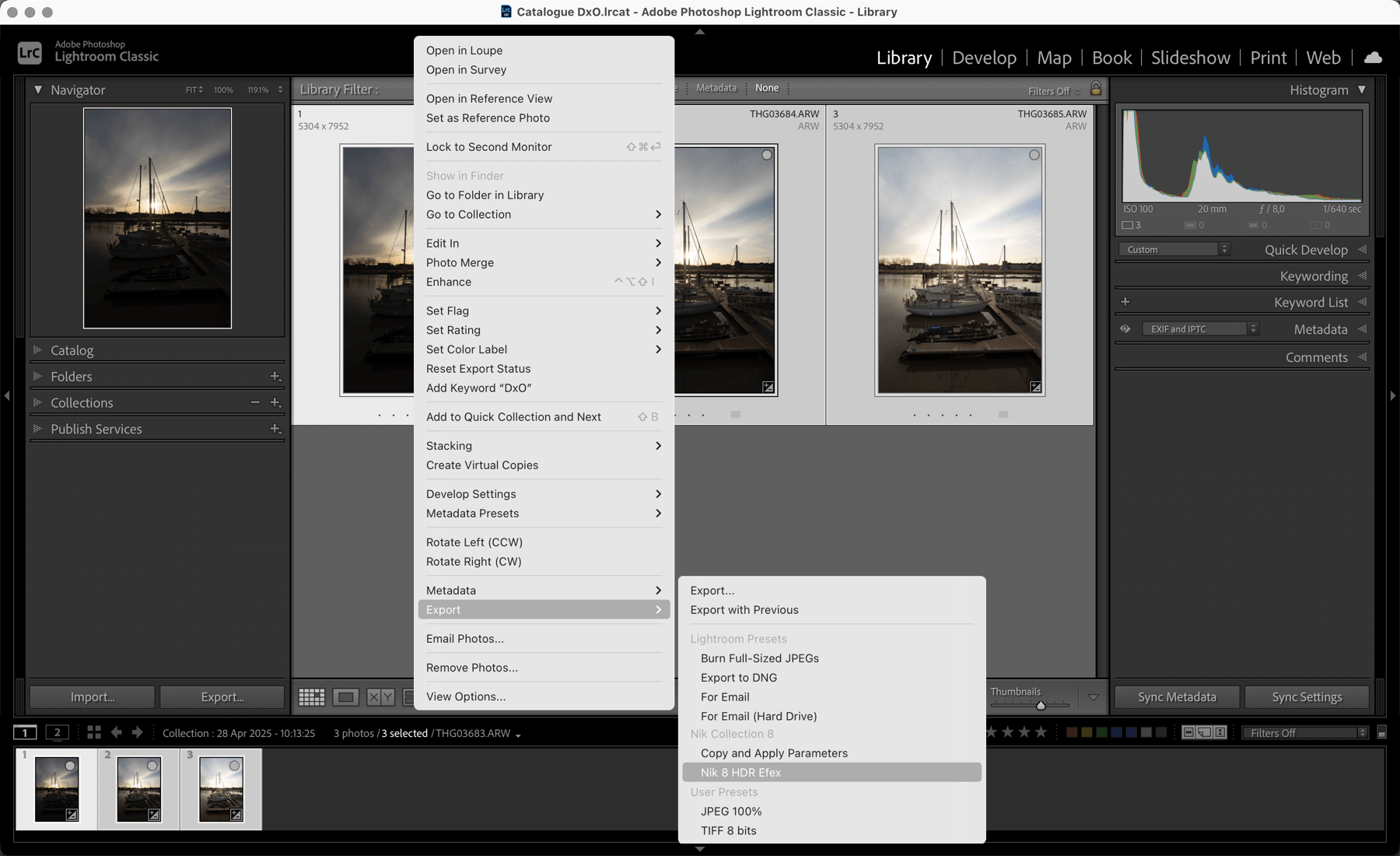
Task: Expand the Catalog panel
Action: point(37,350)
